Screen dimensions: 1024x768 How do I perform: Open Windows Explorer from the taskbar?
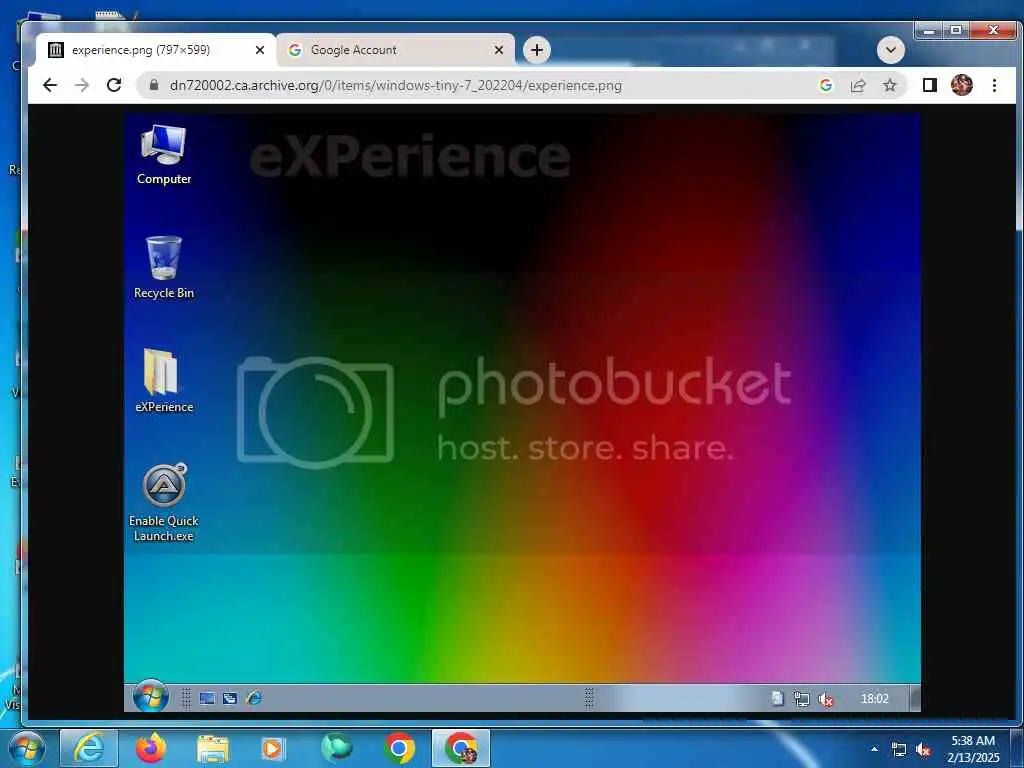point(213,748)
